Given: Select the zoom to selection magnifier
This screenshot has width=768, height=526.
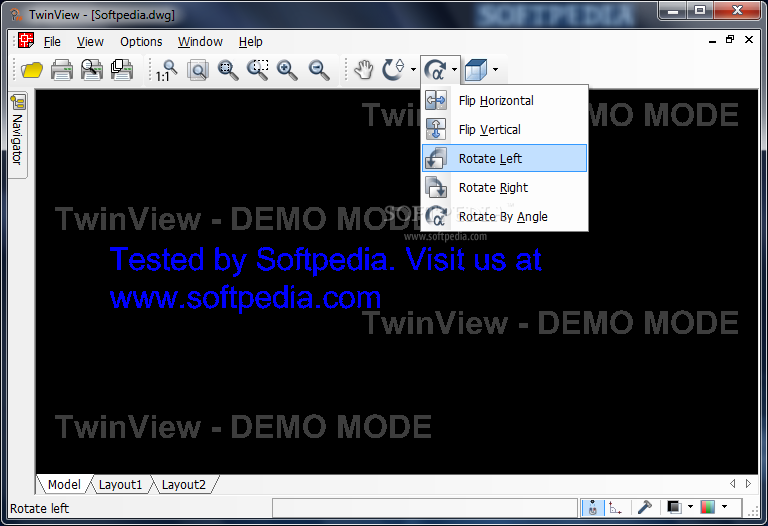Looking at the screenshot, I should pyautogui.click(x=228, y=70).
